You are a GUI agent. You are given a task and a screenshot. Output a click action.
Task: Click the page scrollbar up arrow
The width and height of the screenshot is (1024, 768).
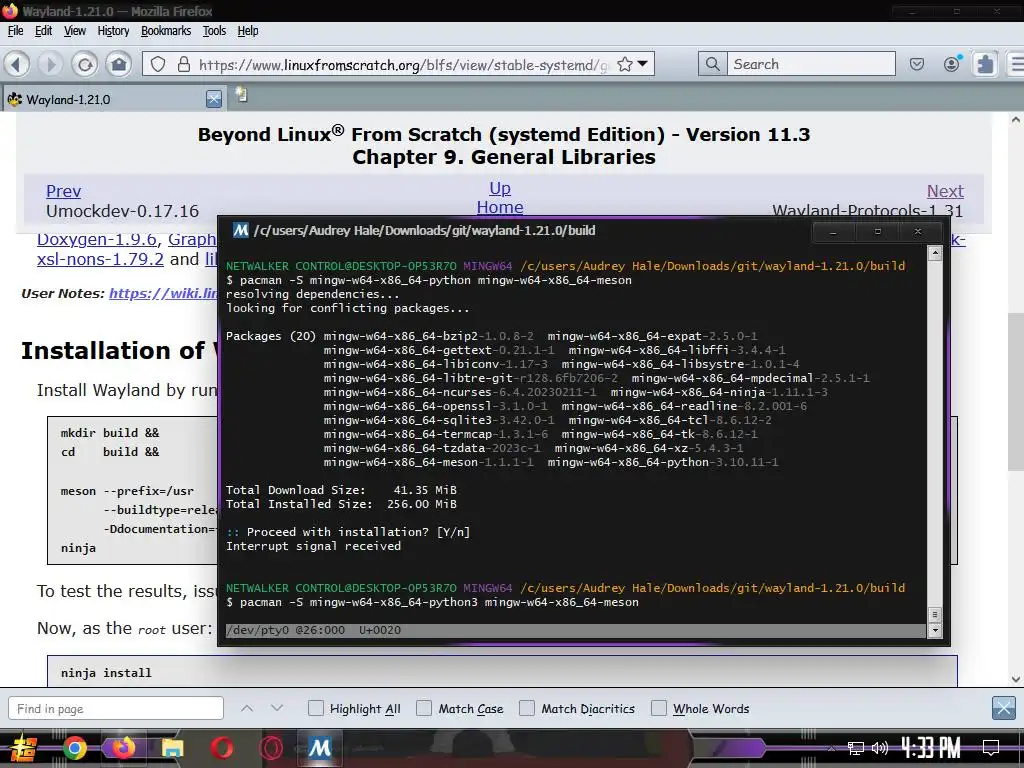(x=1016, y=120)
